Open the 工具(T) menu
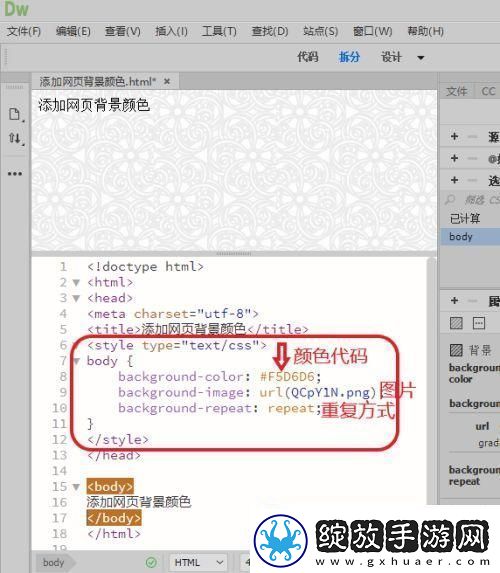Image resolution: width=500 pixels, height=573 pixels. (x=219, y=31)
